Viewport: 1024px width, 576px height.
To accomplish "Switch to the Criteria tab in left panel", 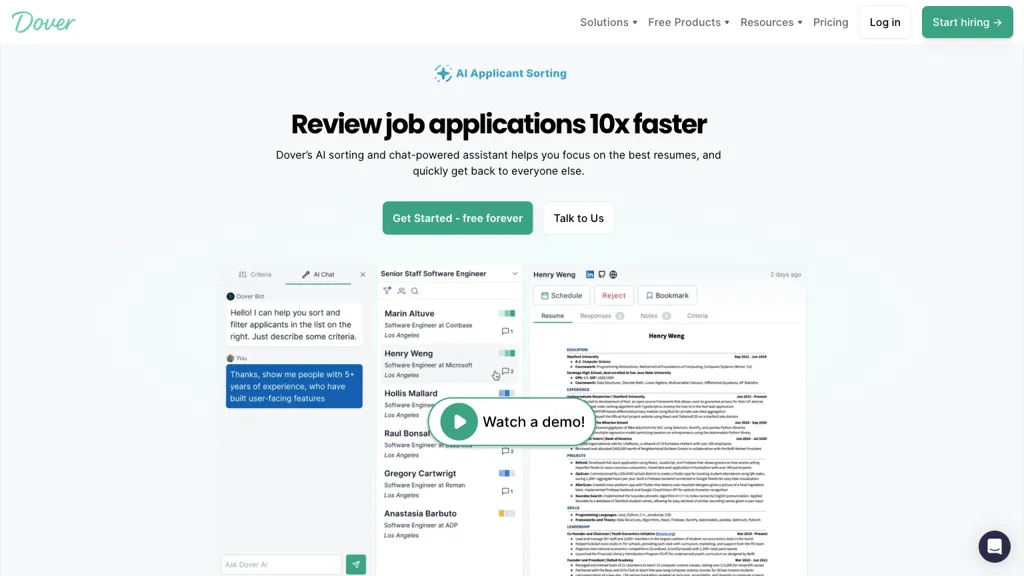I will point(255,274).
